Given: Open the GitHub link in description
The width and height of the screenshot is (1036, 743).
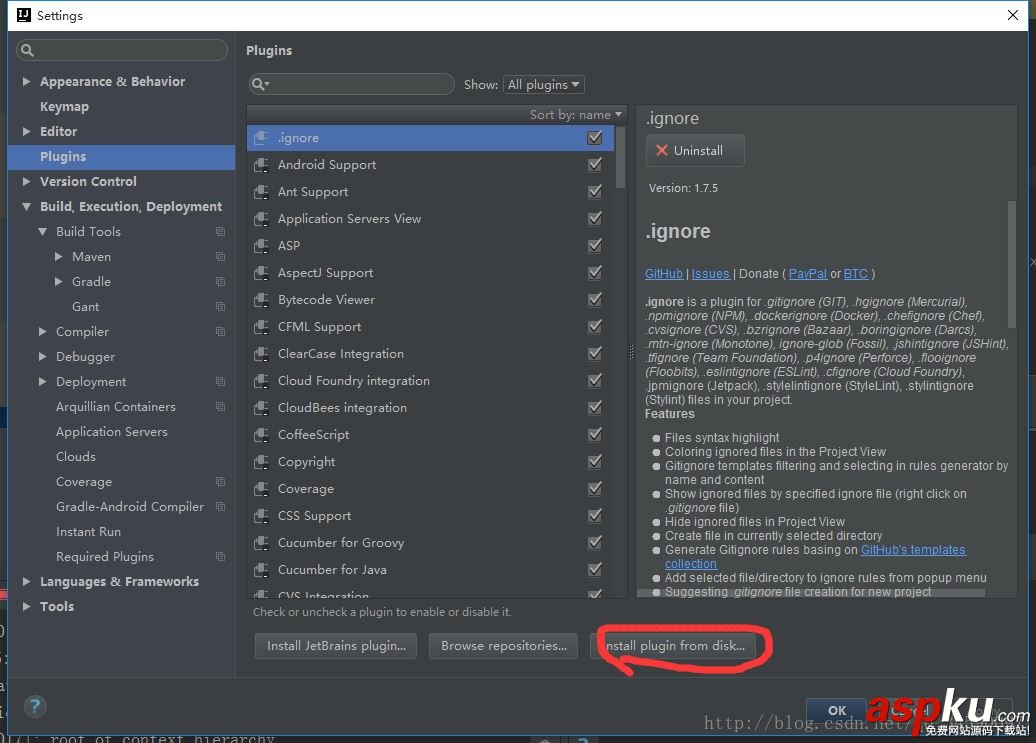Looking at the screenshot, I should click(663, 273).
